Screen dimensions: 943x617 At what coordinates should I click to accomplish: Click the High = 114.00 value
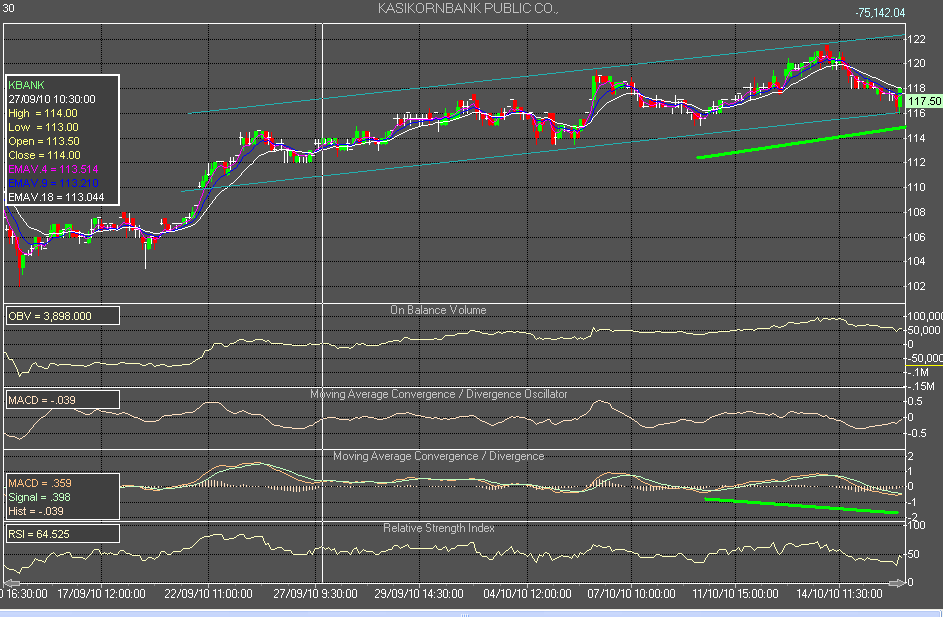[43, 113]
